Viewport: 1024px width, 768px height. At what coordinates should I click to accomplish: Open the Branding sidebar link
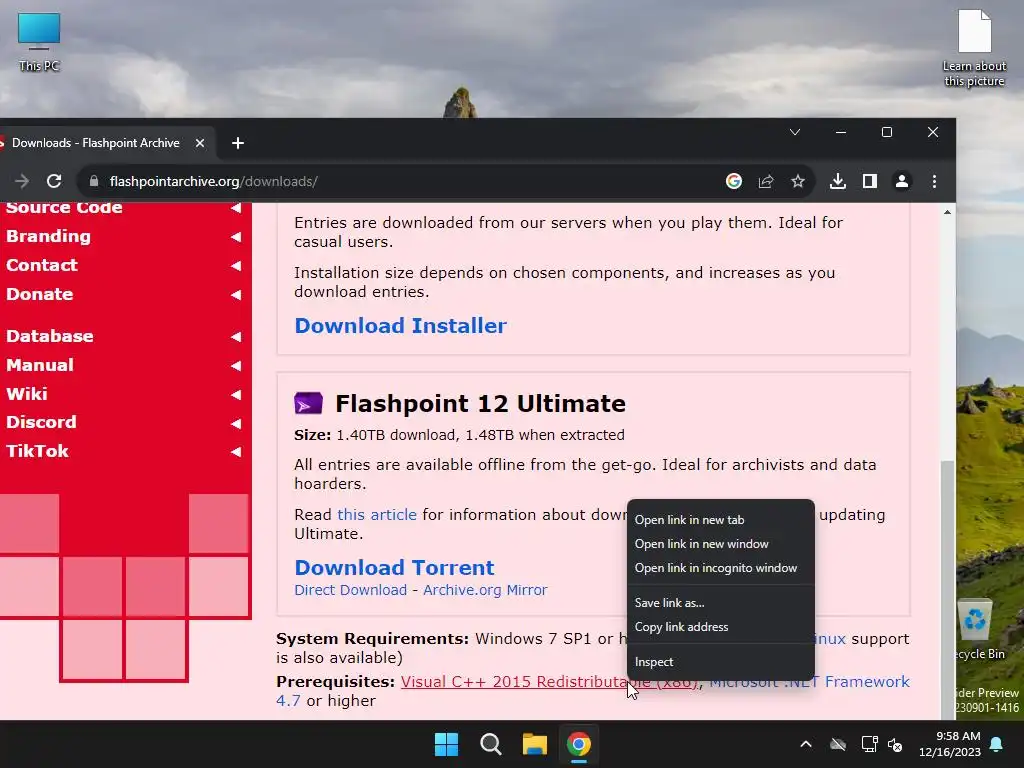(x=48, y=236)
